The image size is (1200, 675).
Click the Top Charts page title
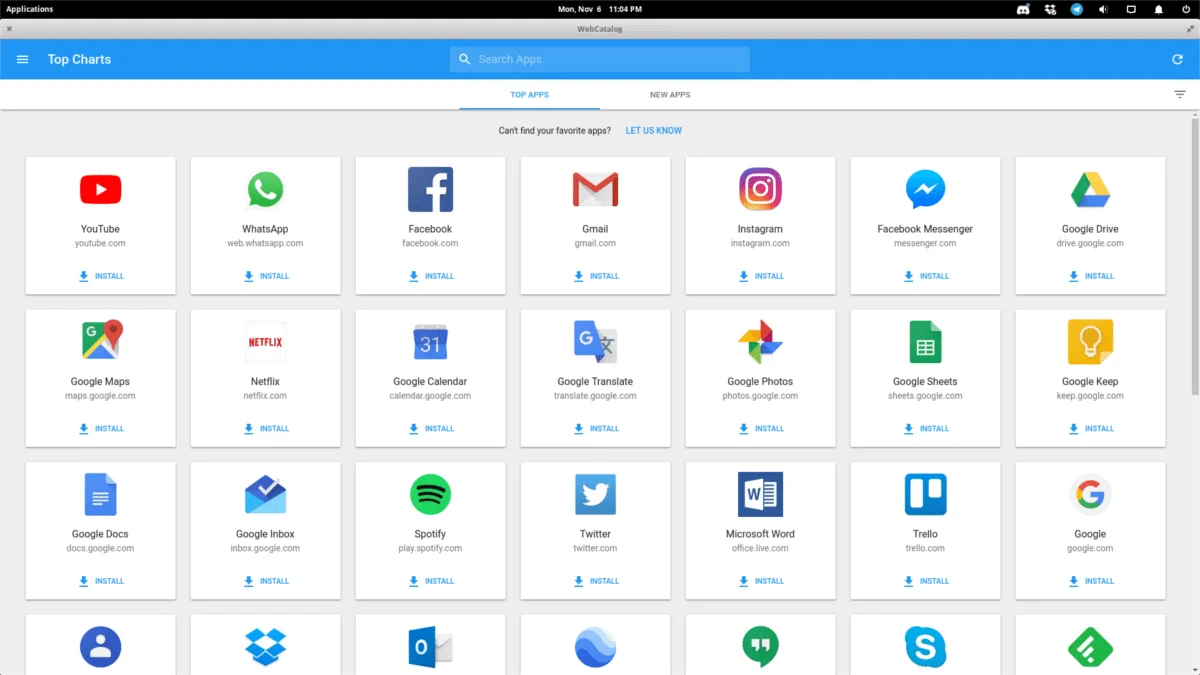79,59
